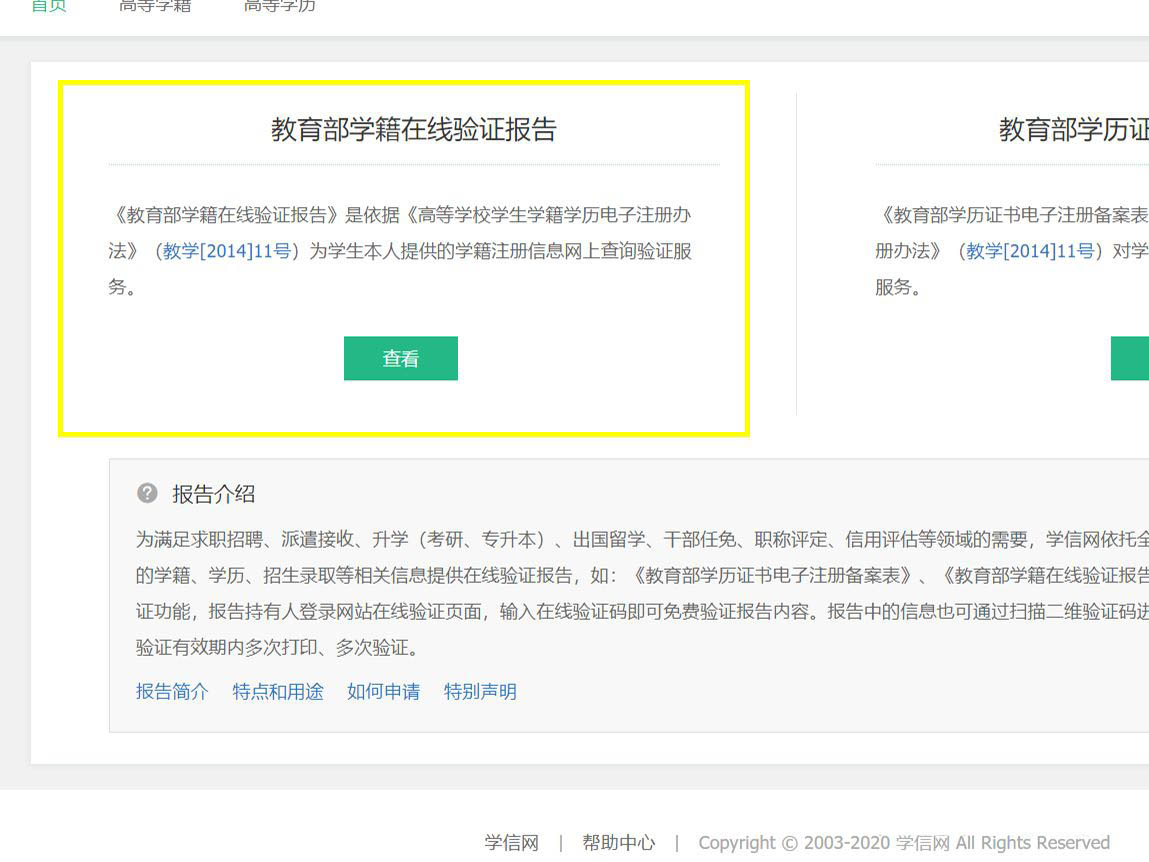Click the 学信网 footer link

point(511,842)
